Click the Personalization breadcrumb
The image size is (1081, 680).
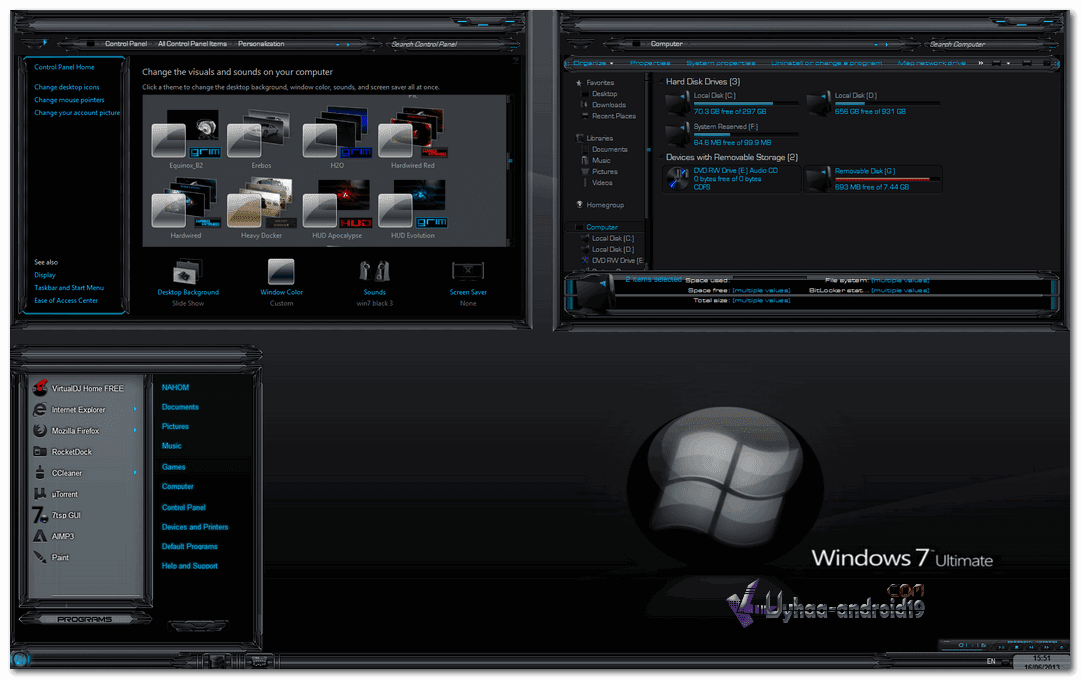(261, 43)
